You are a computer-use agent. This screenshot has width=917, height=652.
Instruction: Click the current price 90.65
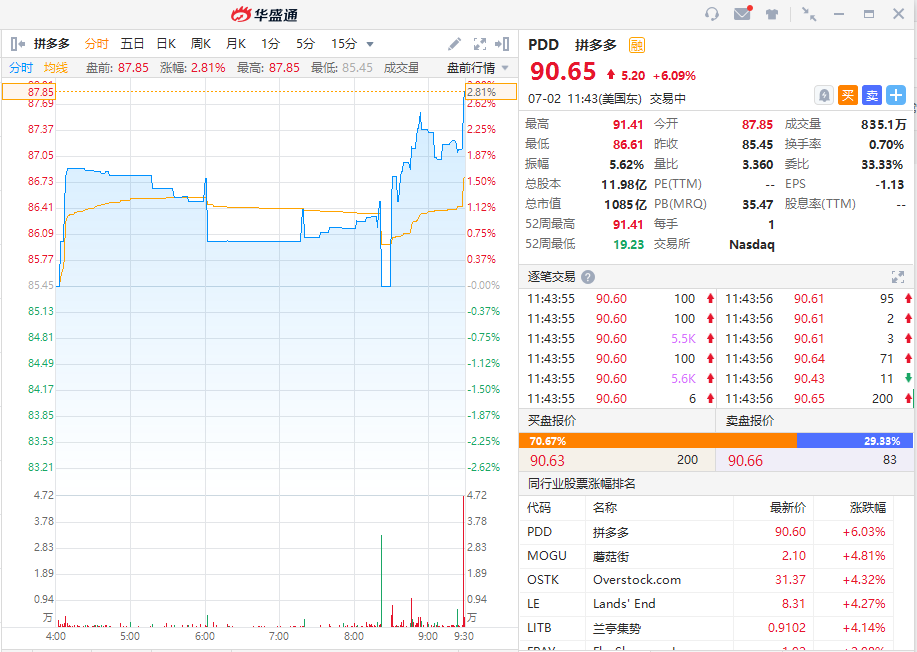[563, 72]
